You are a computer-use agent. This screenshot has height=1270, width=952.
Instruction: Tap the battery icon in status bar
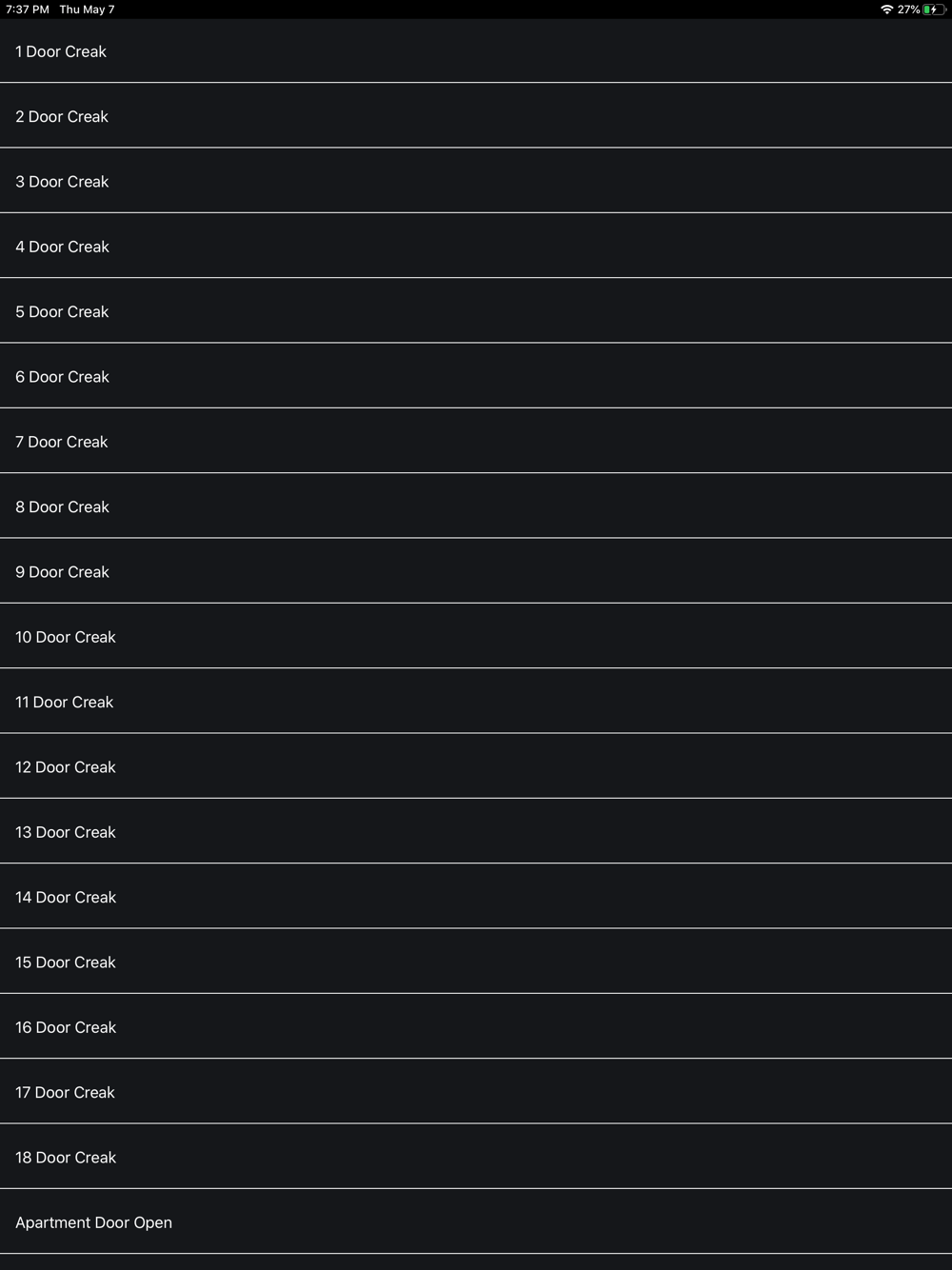pos(933,10)
